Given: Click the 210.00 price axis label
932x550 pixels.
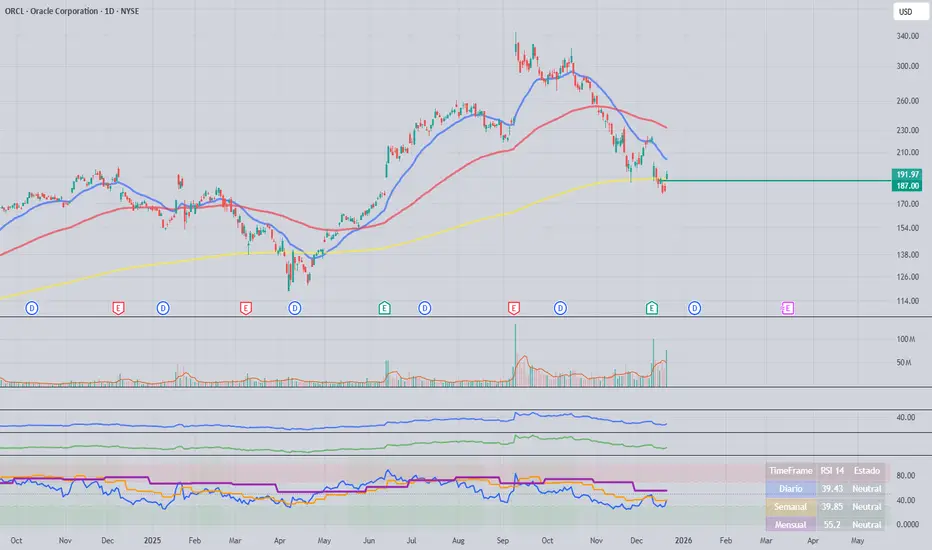Looking at the screenshot, I should 908,153.
